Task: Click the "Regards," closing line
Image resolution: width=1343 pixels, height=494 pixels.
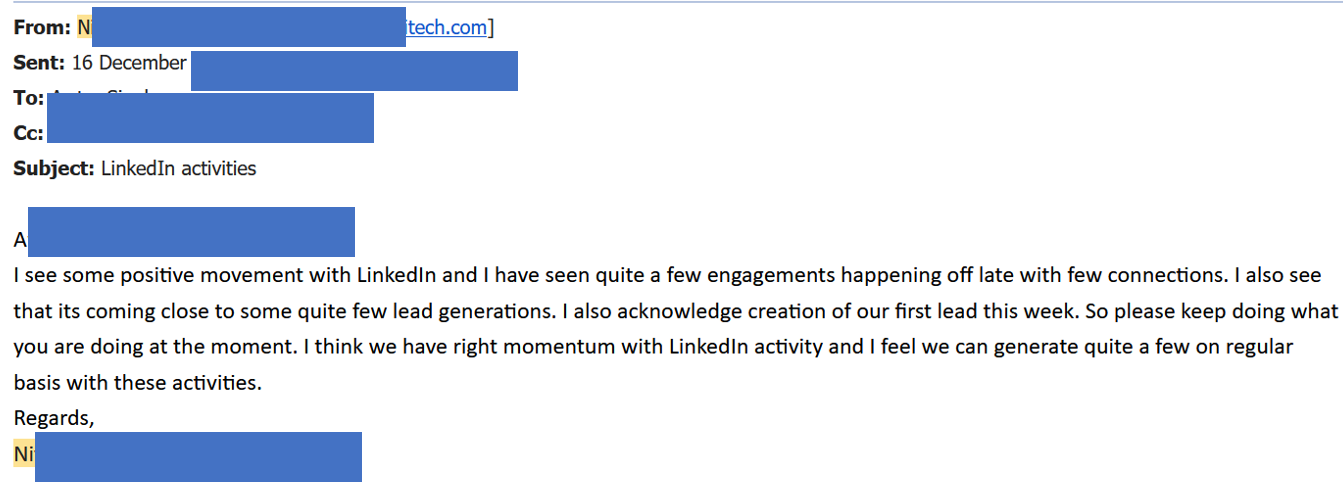Action: click(54, 419)
